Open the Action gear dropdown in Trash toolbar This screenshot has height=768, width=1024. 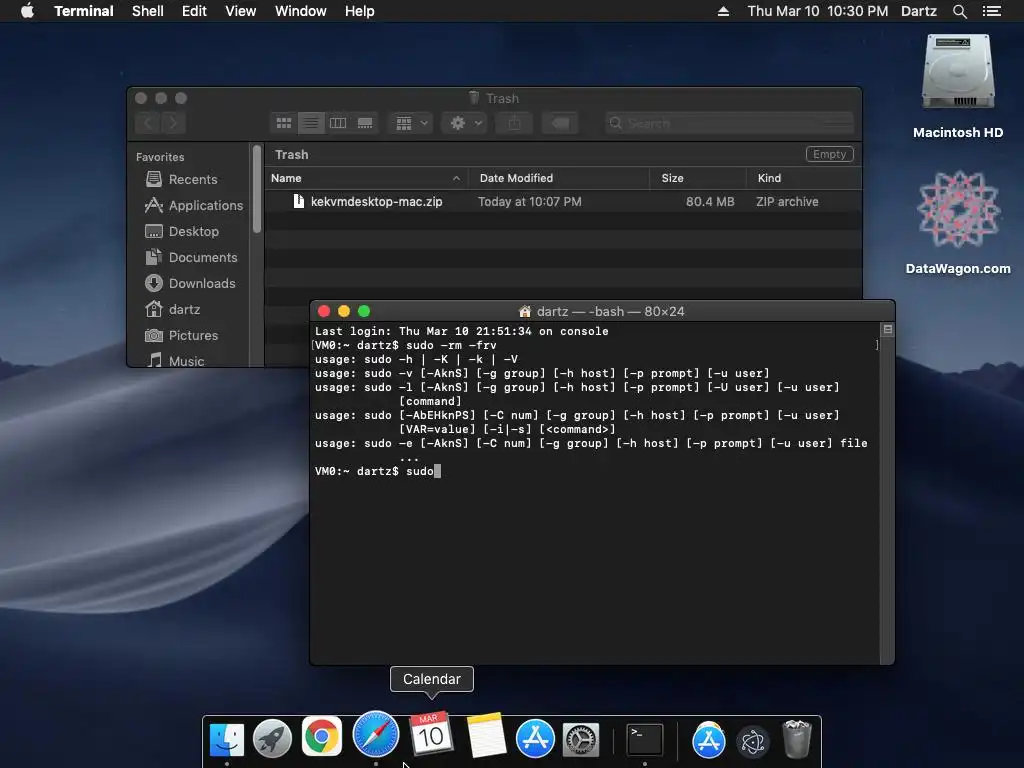[x=464, y=123]
